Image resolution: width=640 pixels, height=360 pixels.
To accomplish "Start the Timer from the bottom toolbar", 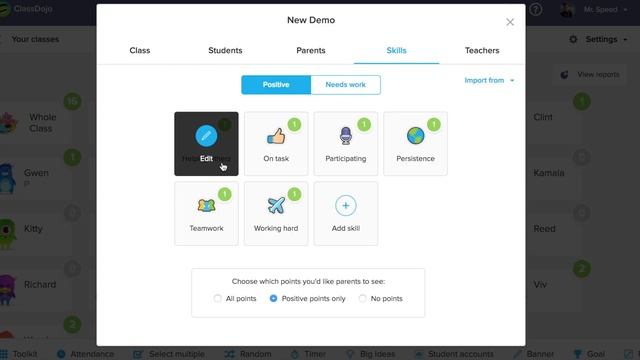I will 308,354.
